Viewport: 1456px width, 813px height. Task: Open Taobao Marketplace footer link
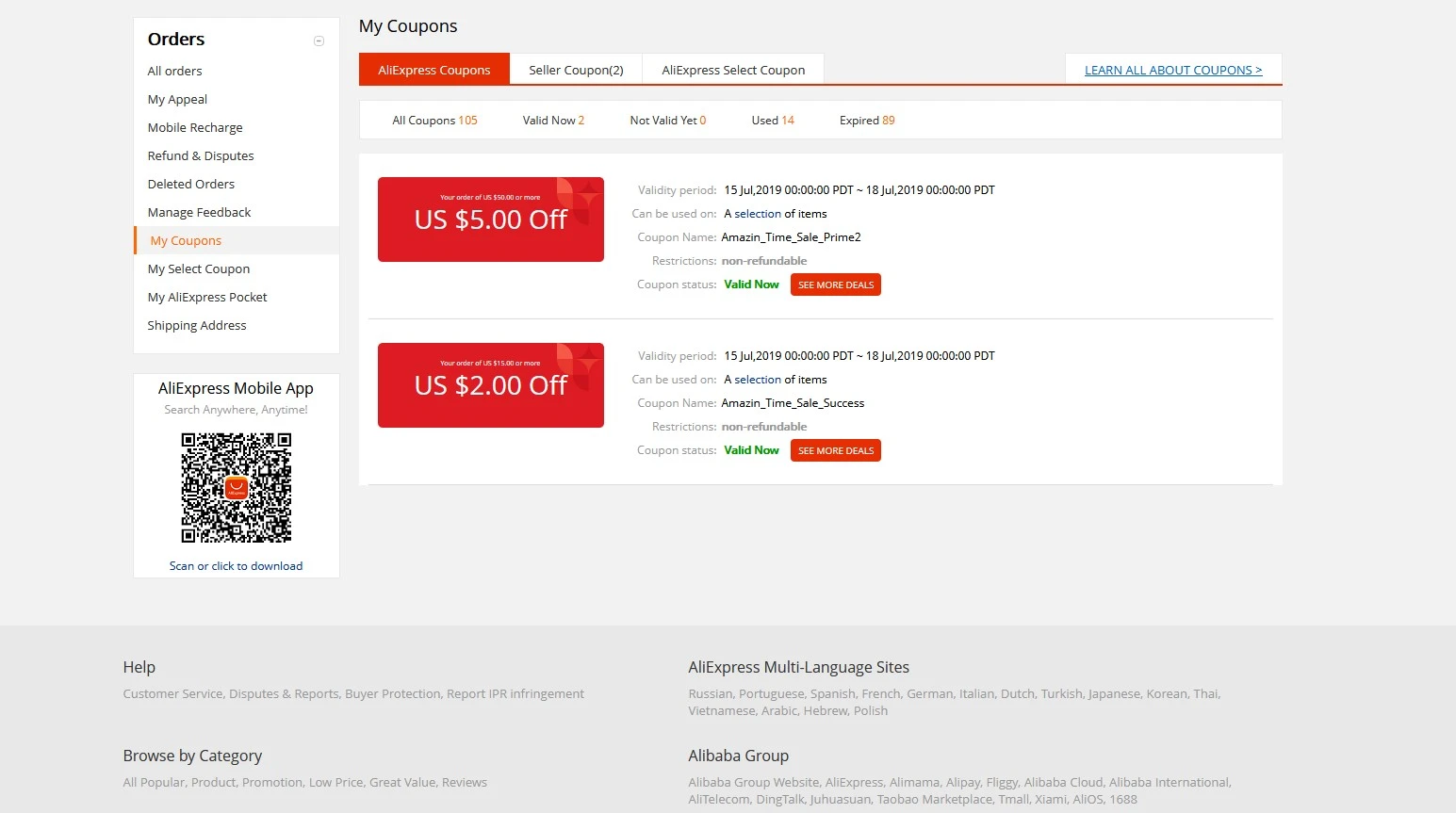click(x=935, y=800)
